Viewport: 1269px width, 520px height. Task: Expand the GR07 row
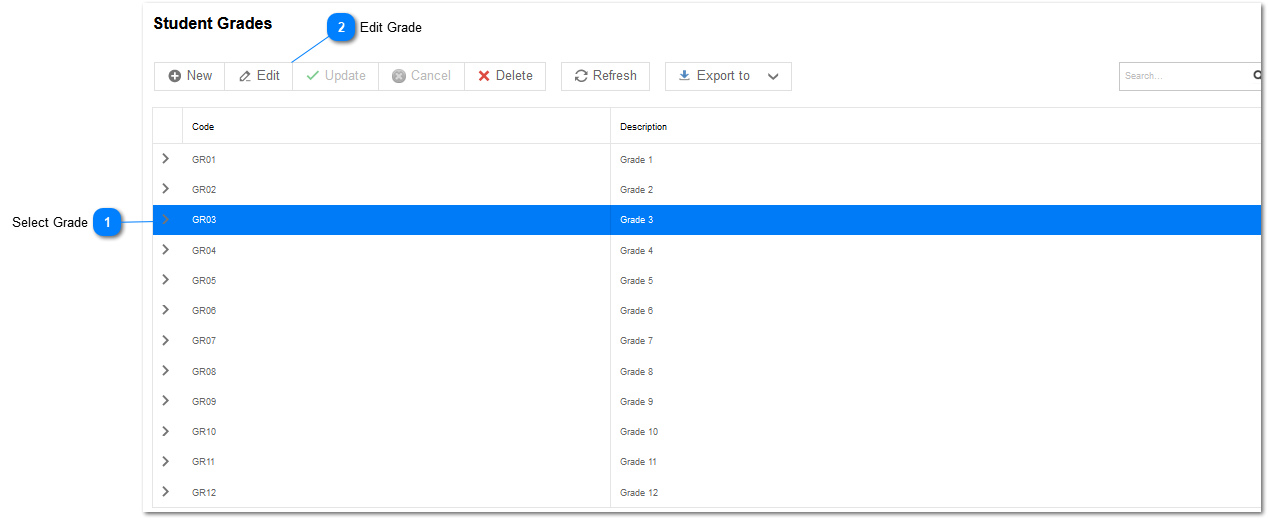click(x=166, y=340)
